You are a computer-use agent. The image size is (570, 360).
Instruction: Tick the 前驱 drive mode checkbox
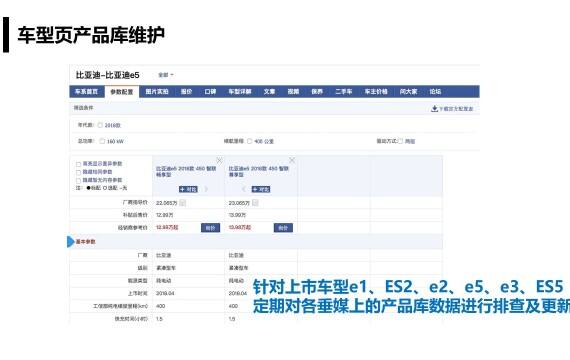click(400, 141)
